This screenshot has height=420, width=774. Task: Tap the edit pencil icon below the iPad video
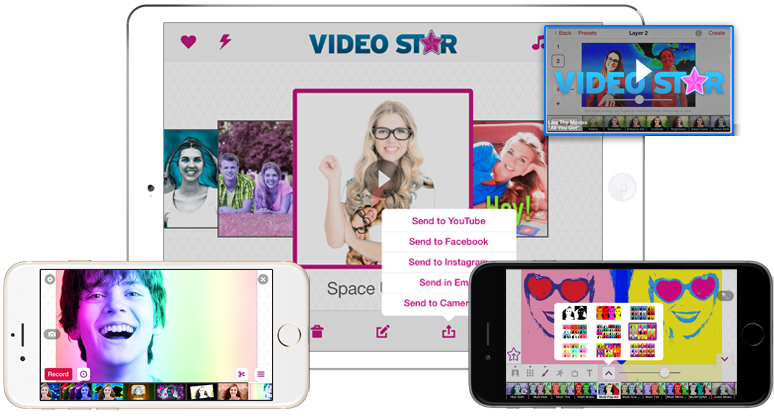[x=383, y=332]
